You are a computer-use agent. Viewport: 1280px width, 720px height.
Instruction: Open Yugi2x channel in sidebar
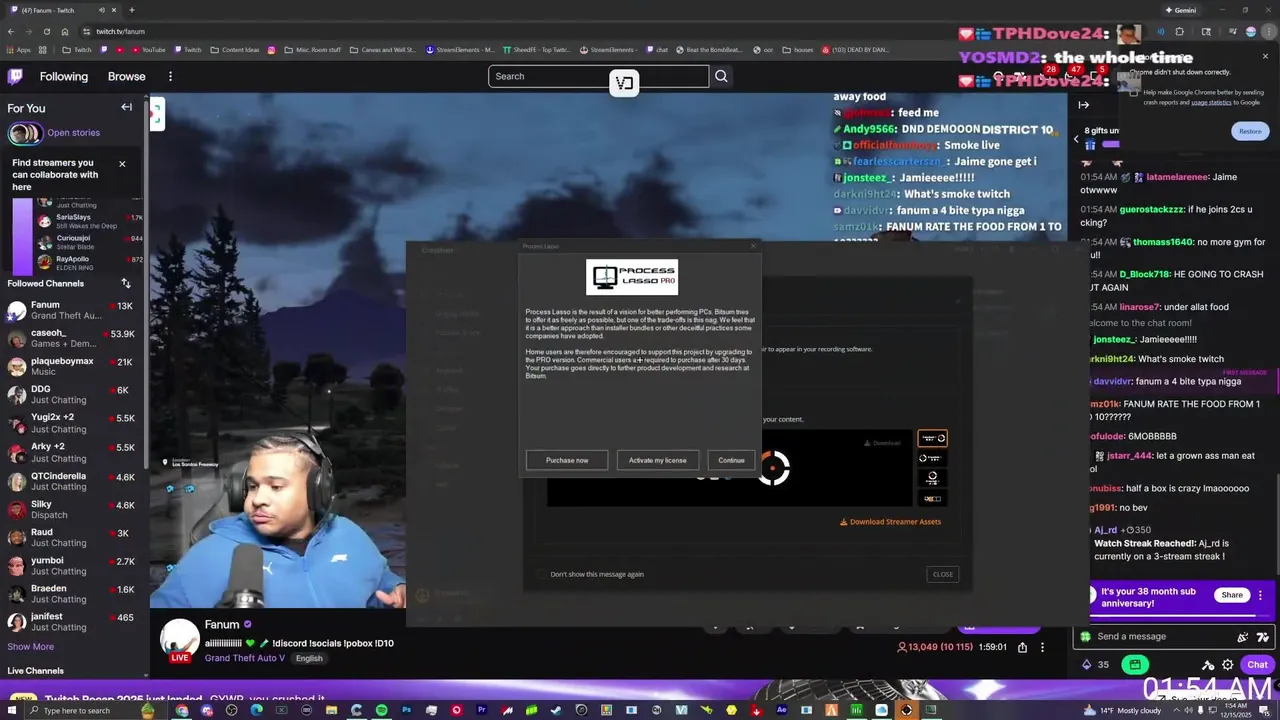[x=74, y=423]
